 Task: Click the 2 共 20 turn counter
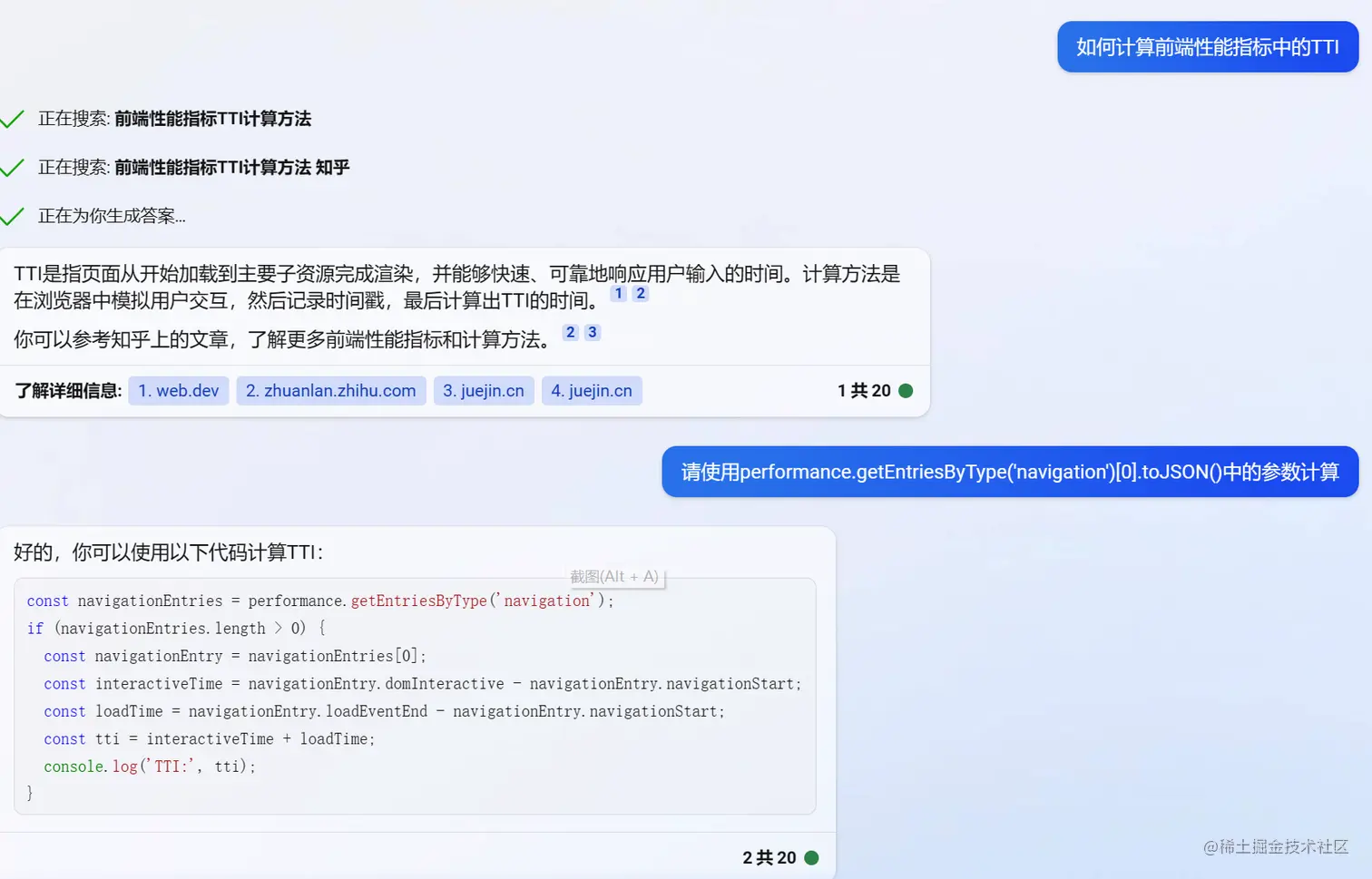769,858
